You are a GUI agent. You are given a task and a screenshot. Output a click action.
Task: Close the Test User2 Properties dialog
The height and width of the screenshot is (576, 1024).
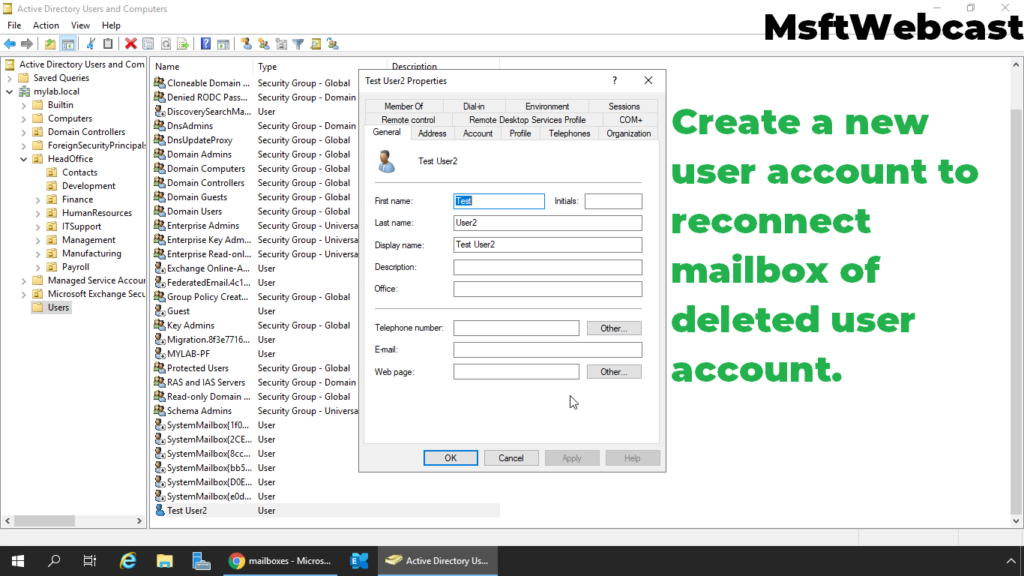648,80
